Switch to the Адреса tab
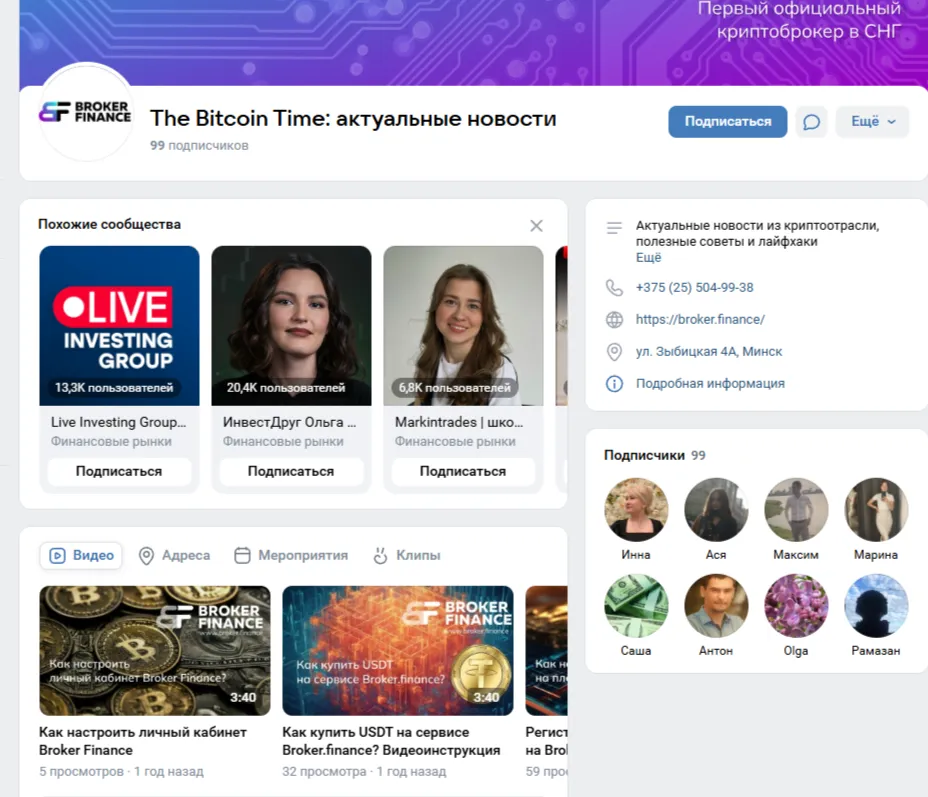 175,556
